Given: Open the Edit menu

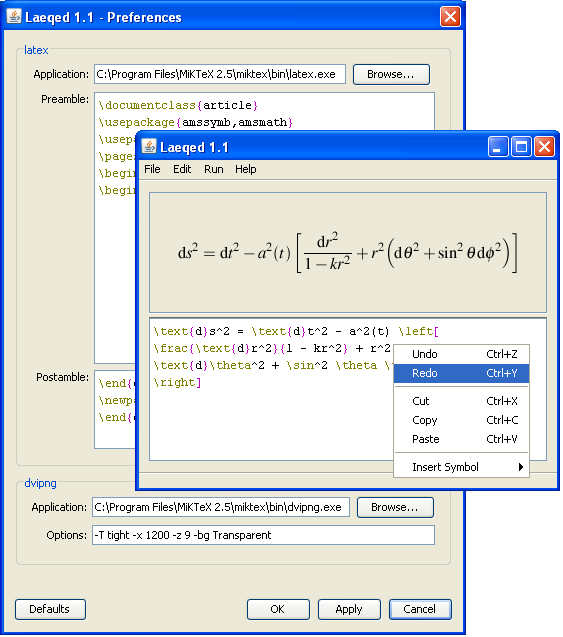Looking at the screenshot, I should click(182, 169).
